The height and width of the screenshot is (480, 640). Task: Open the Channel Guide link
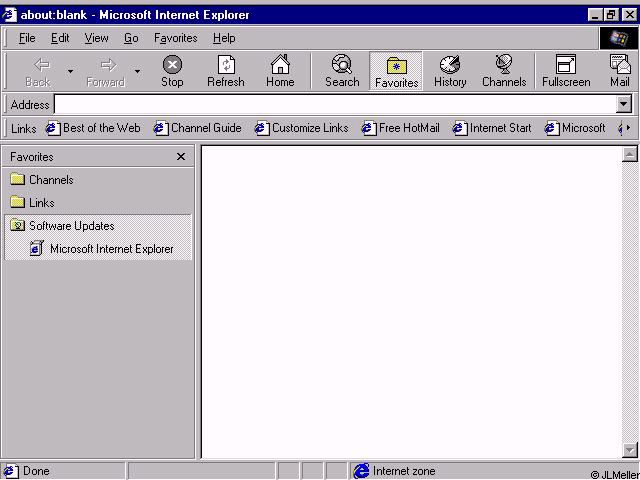(198, 128)
